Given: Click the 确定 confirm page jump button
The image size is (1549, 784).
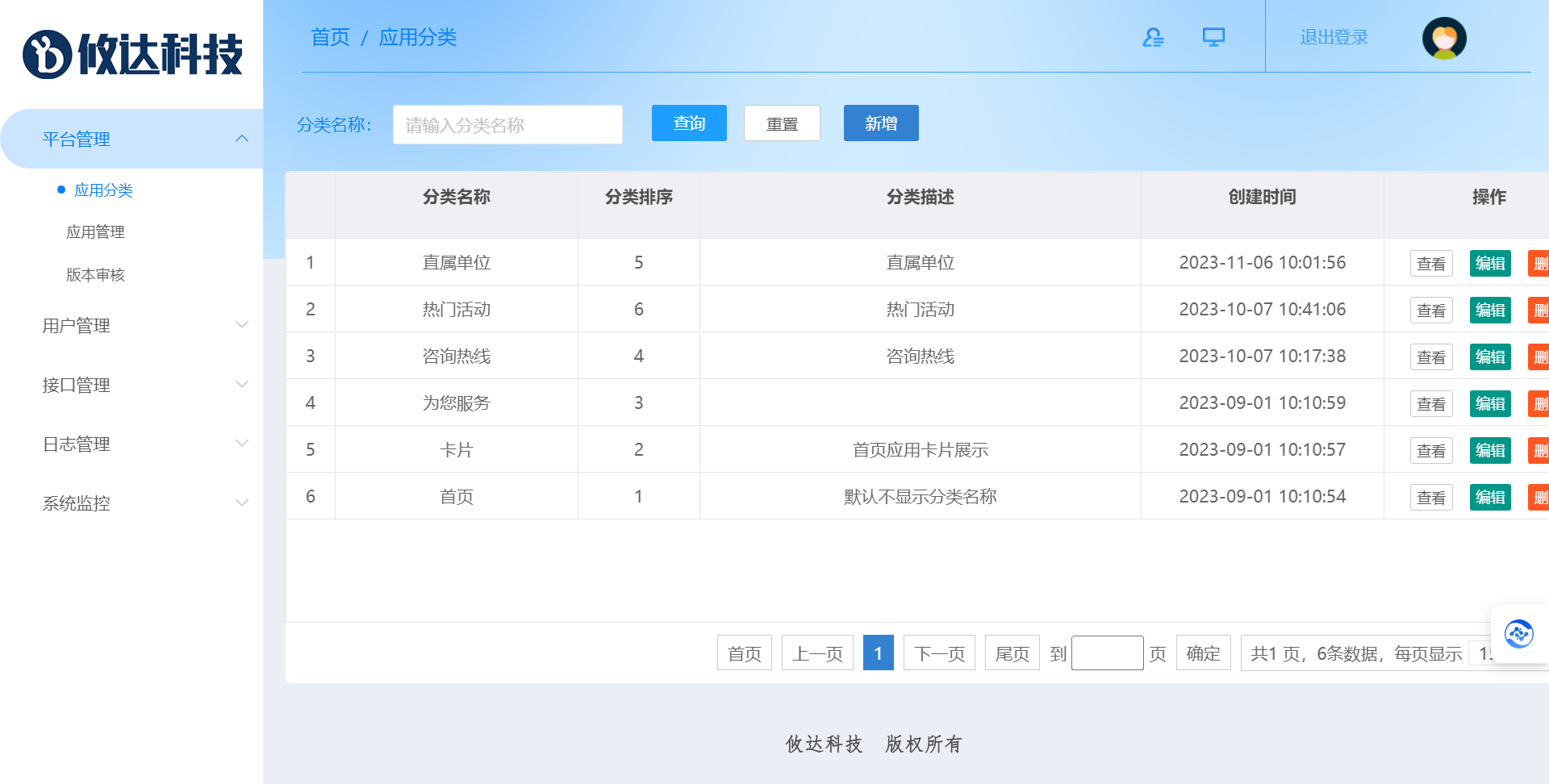Looking at the screenshot, I should (1204, 653).
